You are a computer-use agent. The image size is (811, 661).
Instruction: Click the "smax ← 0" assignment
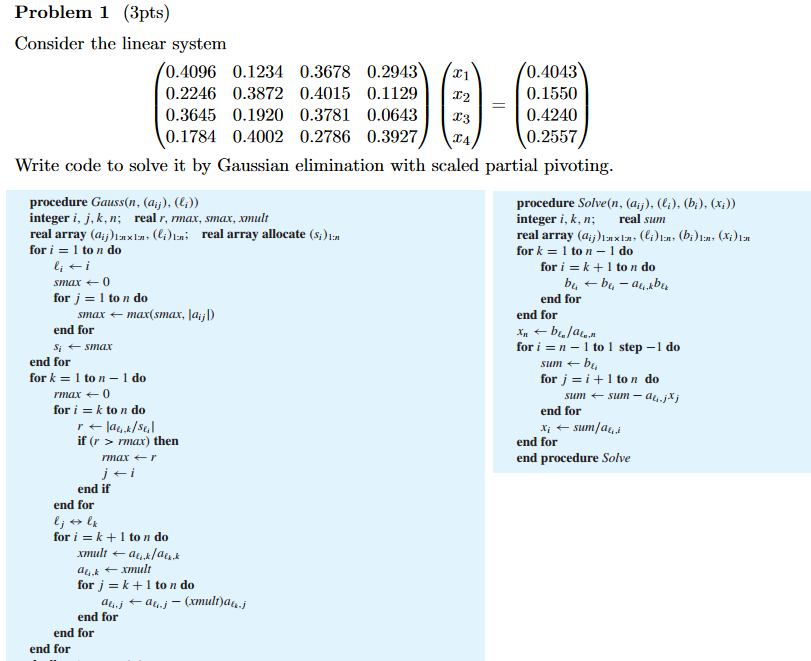pos(82,282)
